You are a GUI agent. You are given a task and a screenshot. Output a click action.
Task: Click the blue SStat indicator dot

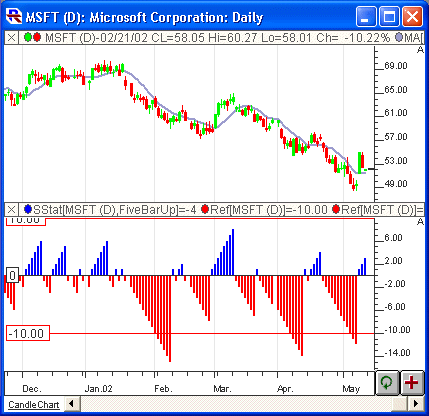(x=28, y=209)
